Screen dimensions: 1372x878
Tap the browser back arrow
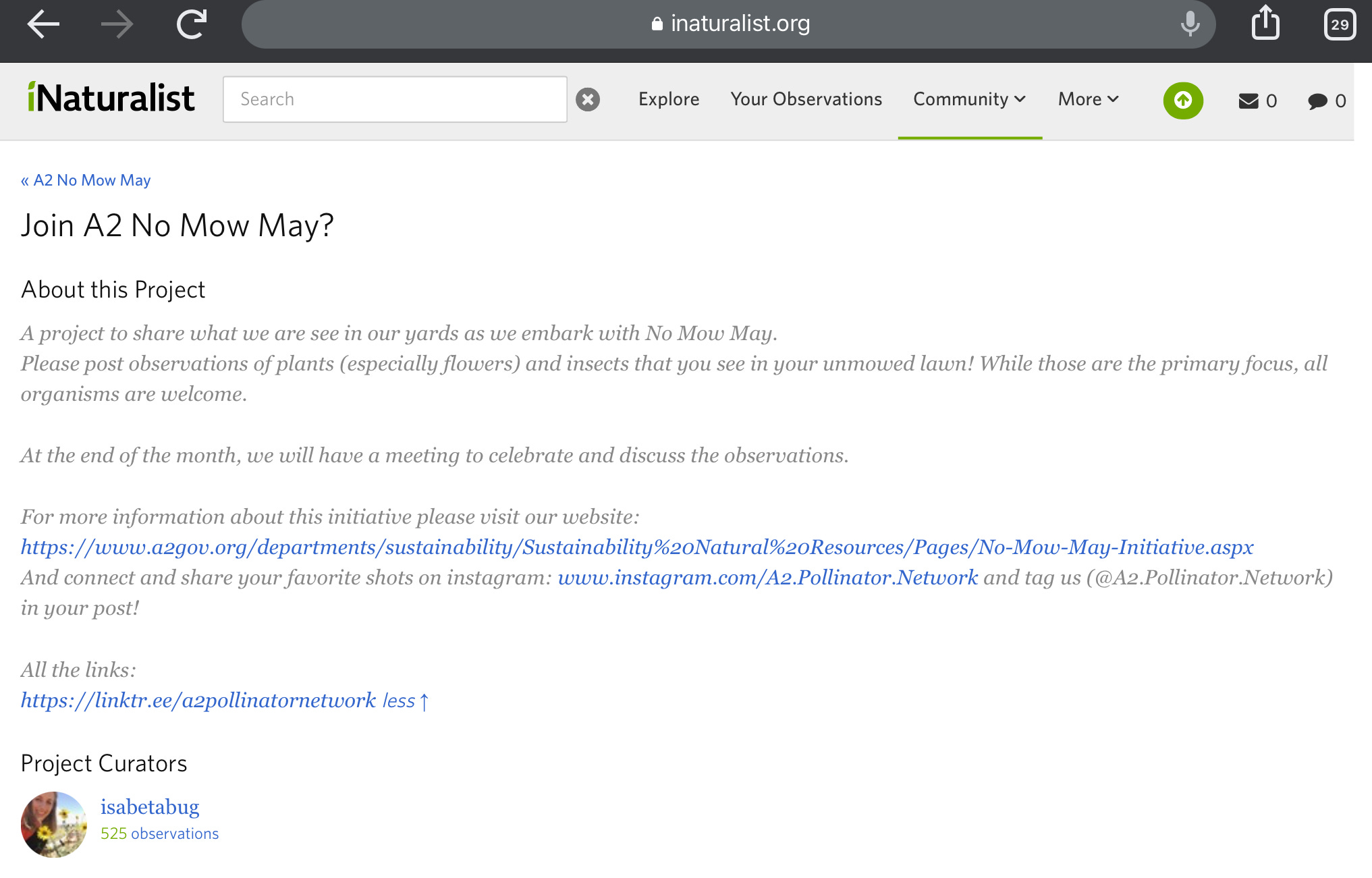point(43,24)
